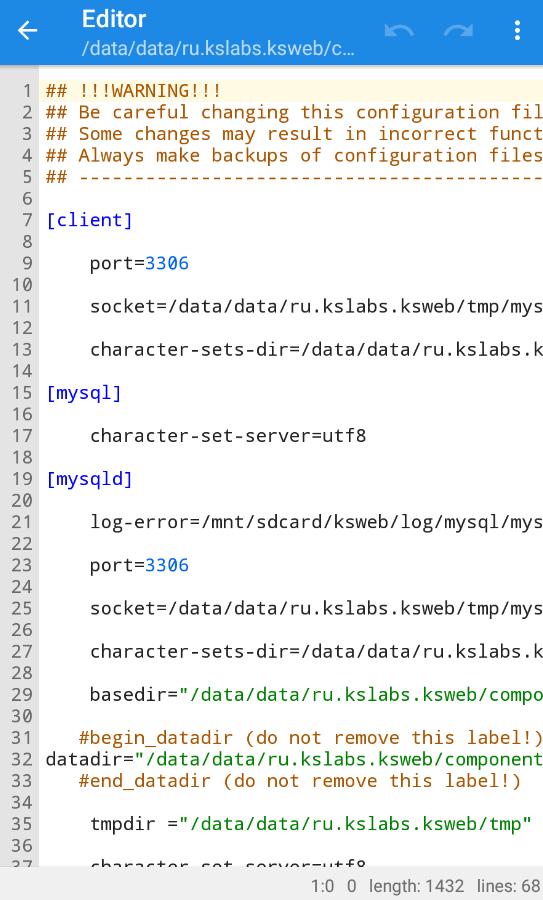Click the tmpdir setting line
The width and height of the screenshot is (543, 900).
[x=311, y=824]
